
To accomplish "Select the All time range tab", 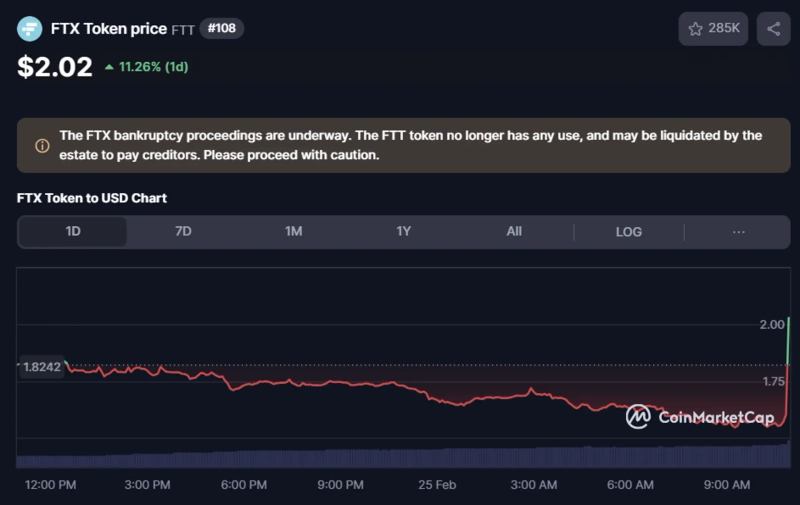I will coord(513,231).
